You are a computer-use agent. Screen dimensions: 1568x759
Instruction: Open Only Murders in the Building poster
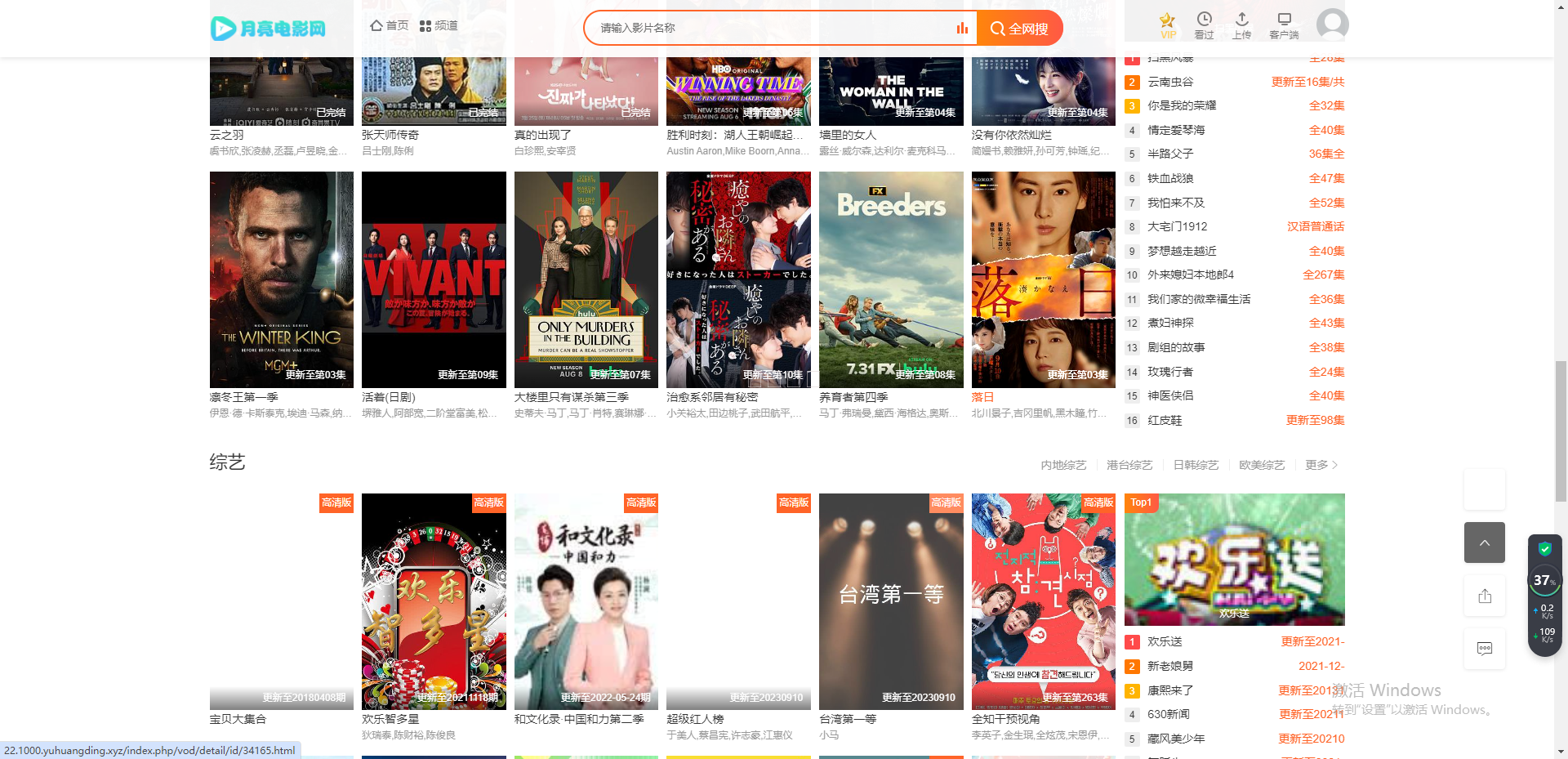(x=586, y=279)
